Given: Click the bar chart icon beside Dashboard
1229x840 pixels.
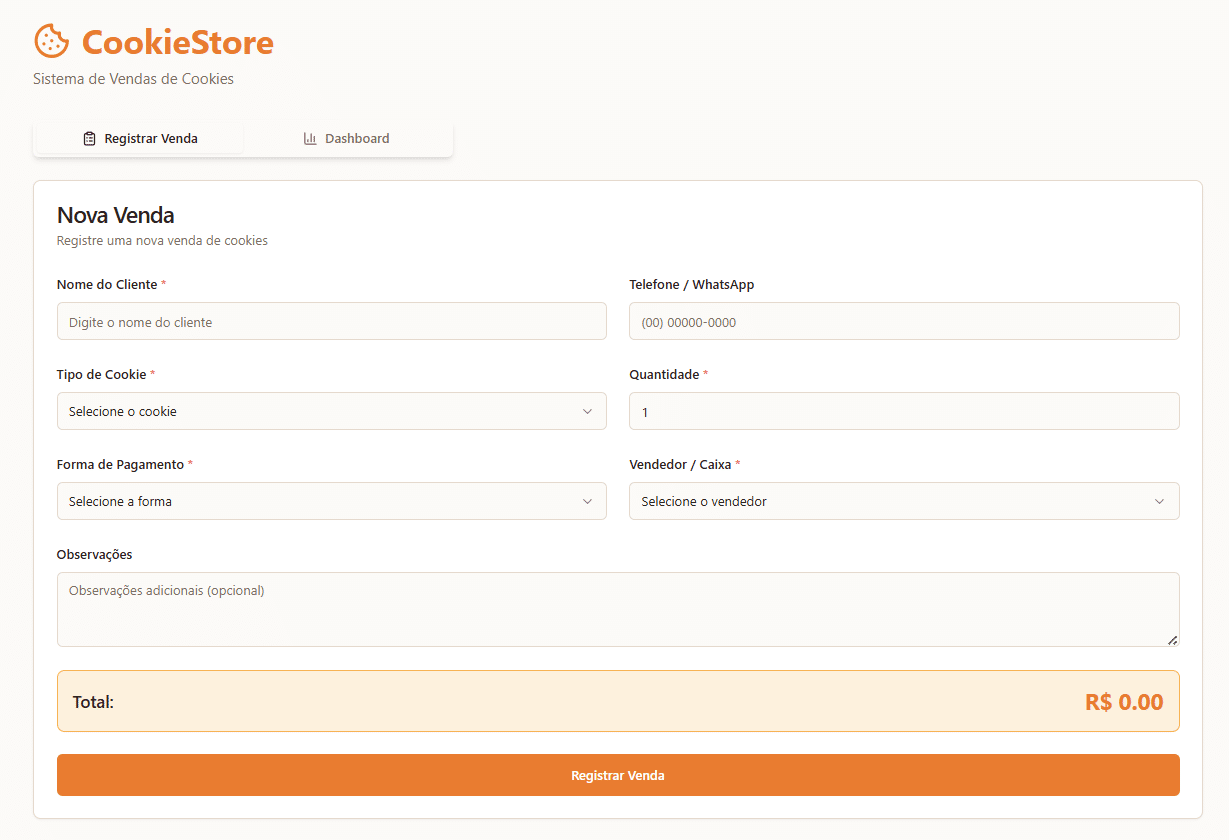Looking at the screenshot, I should (310, 139).
